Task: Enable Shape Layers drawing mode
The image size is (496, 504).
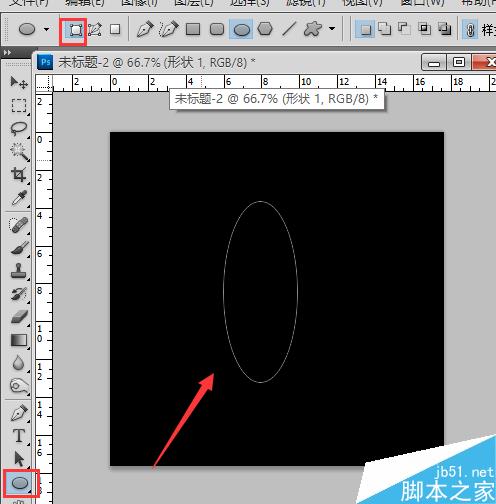Action: 76,30
